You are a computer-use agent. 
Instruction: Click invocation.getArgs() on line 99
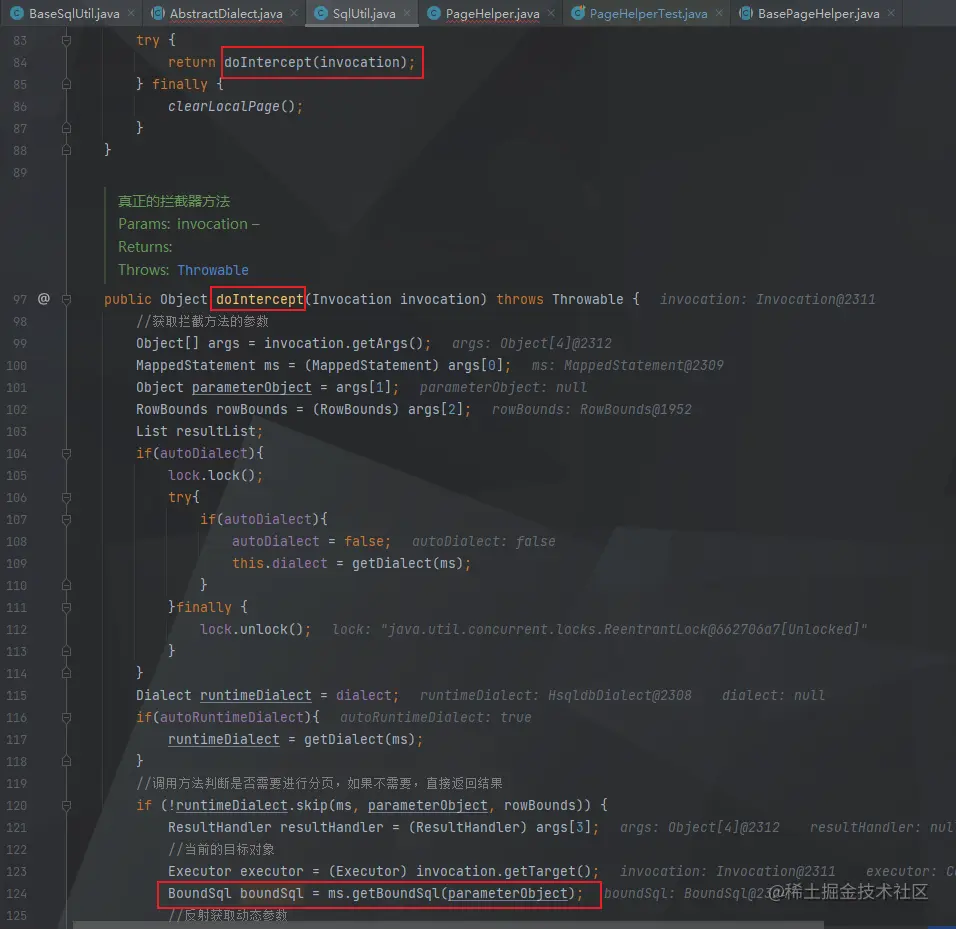click(343, 343)
